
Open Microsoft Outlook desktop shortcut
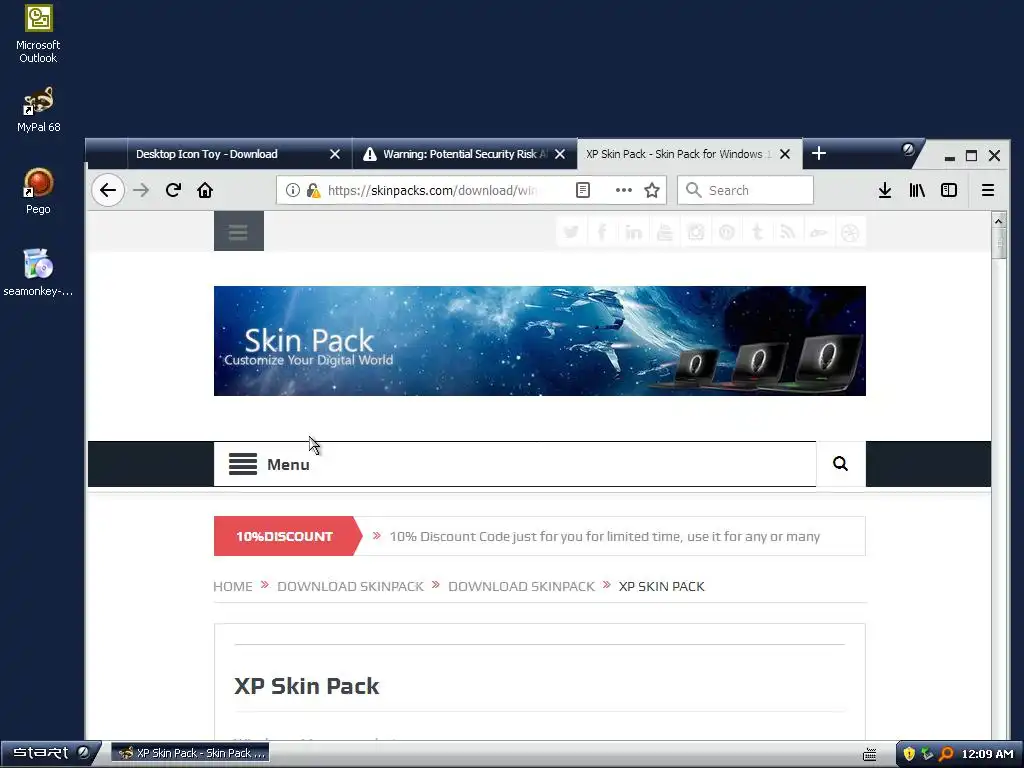[38, 34]
